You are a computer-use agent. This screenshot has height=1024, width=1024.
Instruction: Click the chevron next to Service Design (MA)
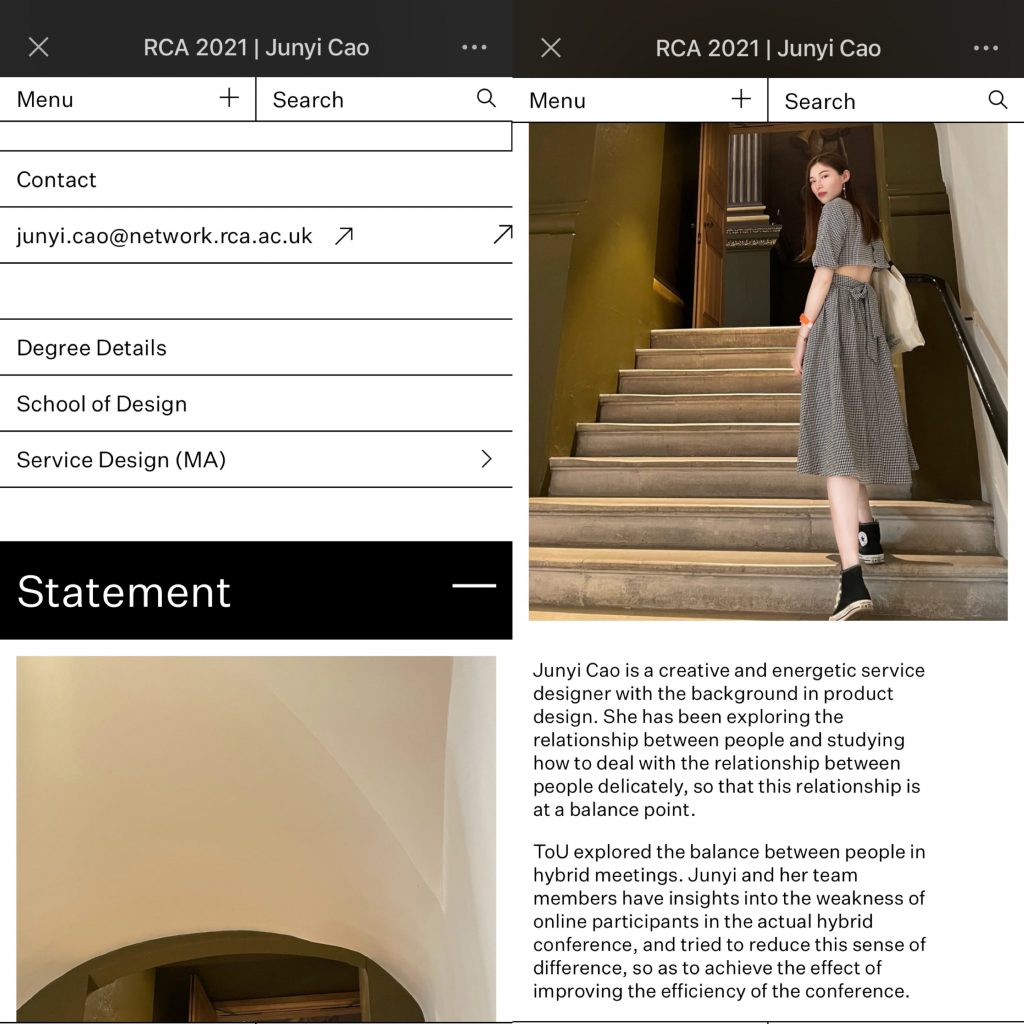click(x=486, y=459)
